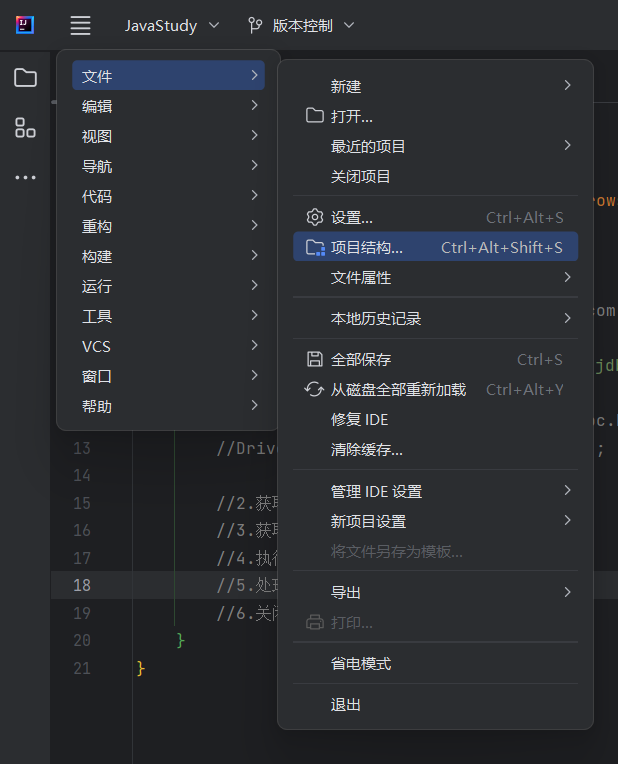
Task: Click the gear icon next to 设置
Action: click(315, 217)
